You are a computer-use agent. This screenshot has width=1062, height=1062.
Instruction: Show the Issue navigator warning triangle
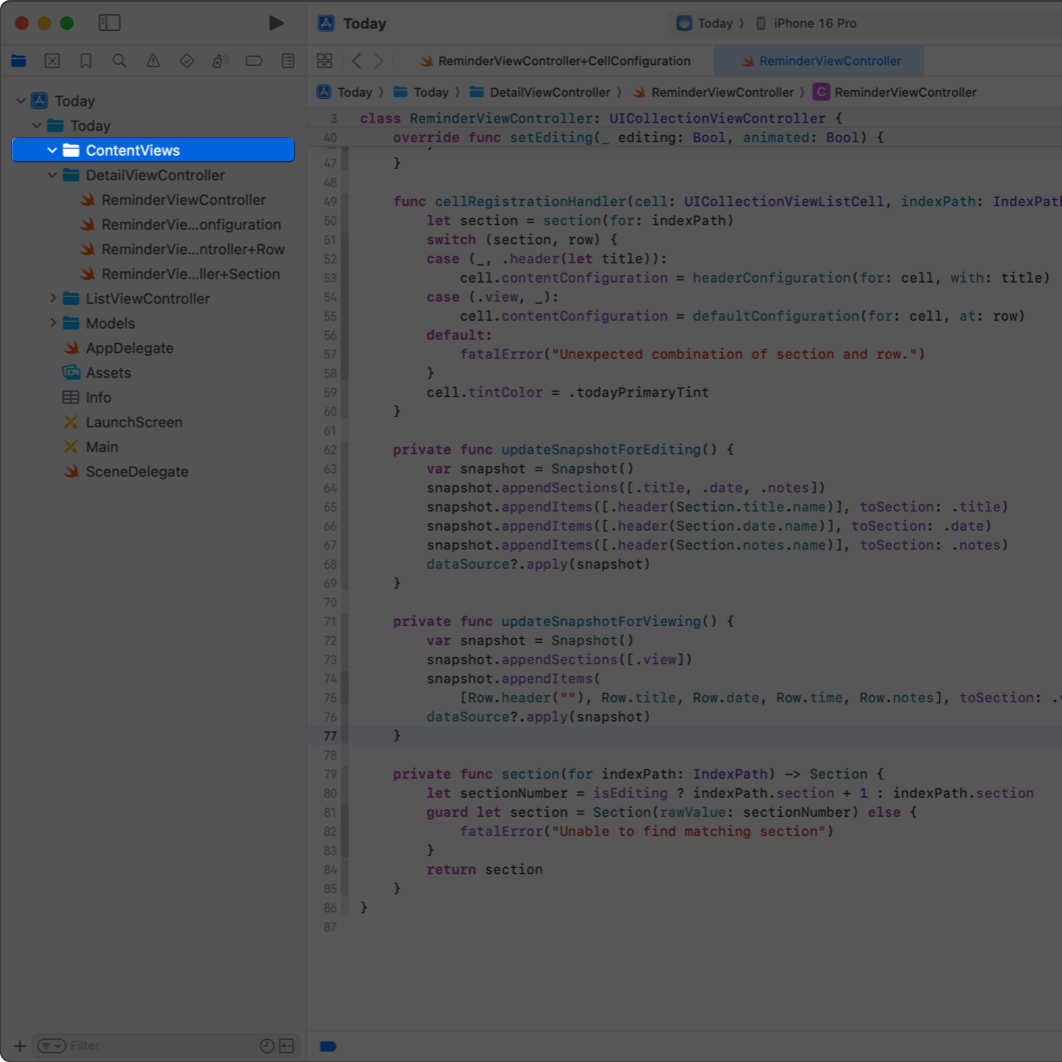[x=153, y=60]
